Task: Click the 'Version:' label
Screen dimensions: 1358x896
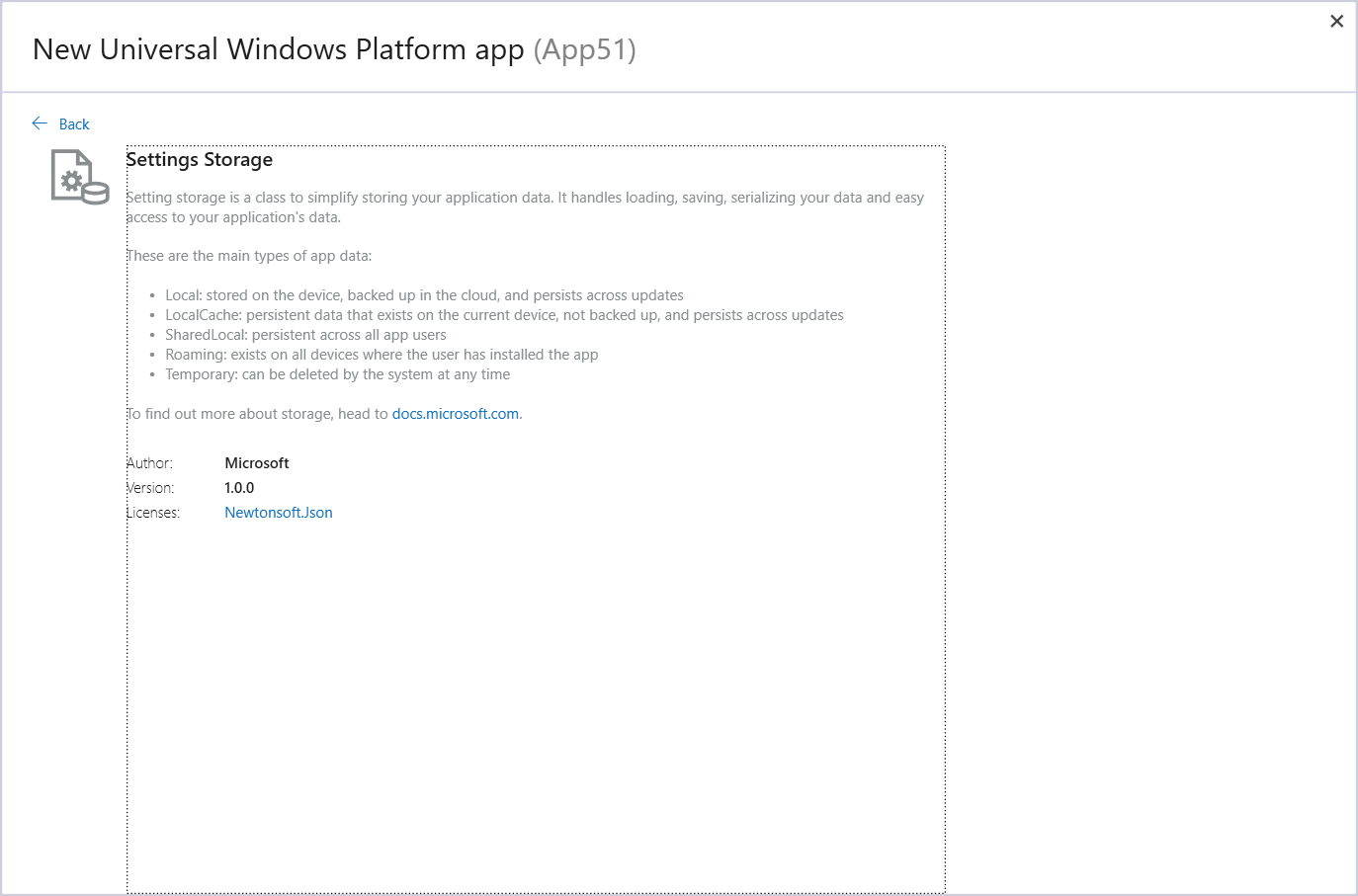Action: tap(150, 488)
